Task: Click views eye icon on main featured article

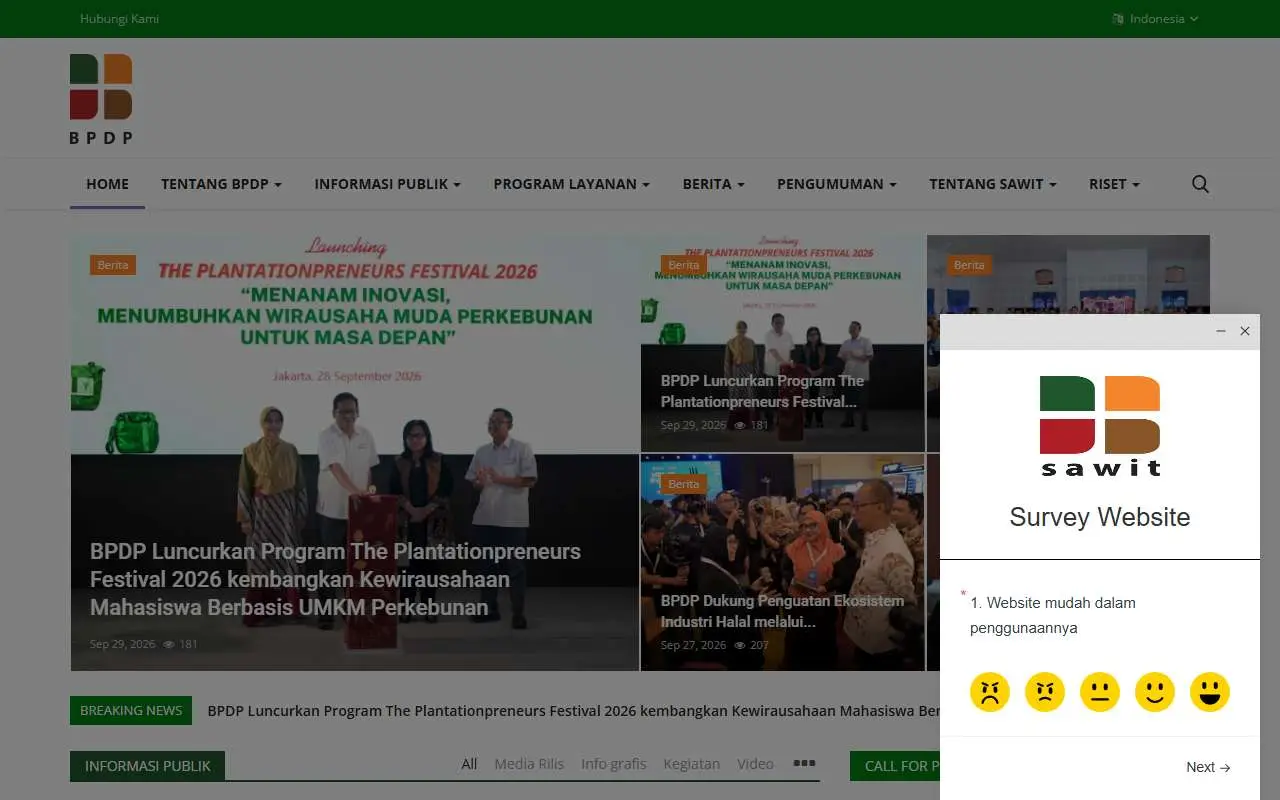Action: pyautogui.click(x=169, y=644)
